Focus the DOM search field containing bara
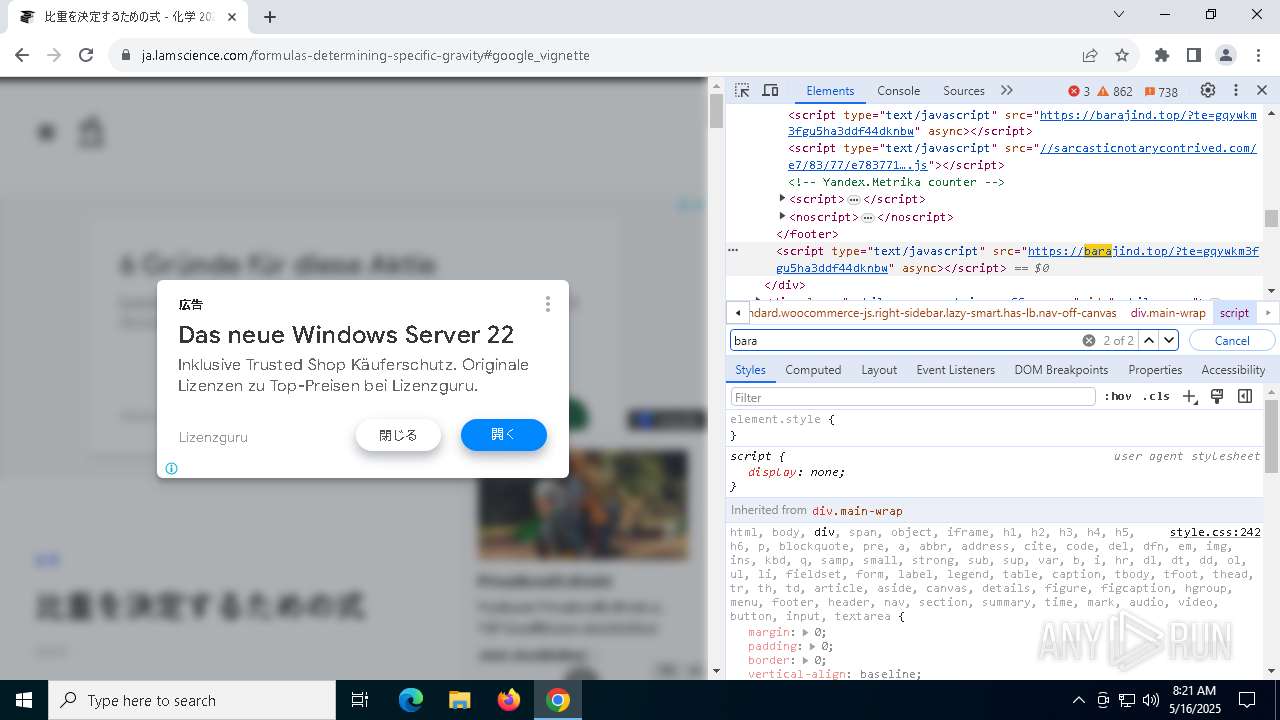This screenshot has width=1280, height=720. [x=905, y=341]
